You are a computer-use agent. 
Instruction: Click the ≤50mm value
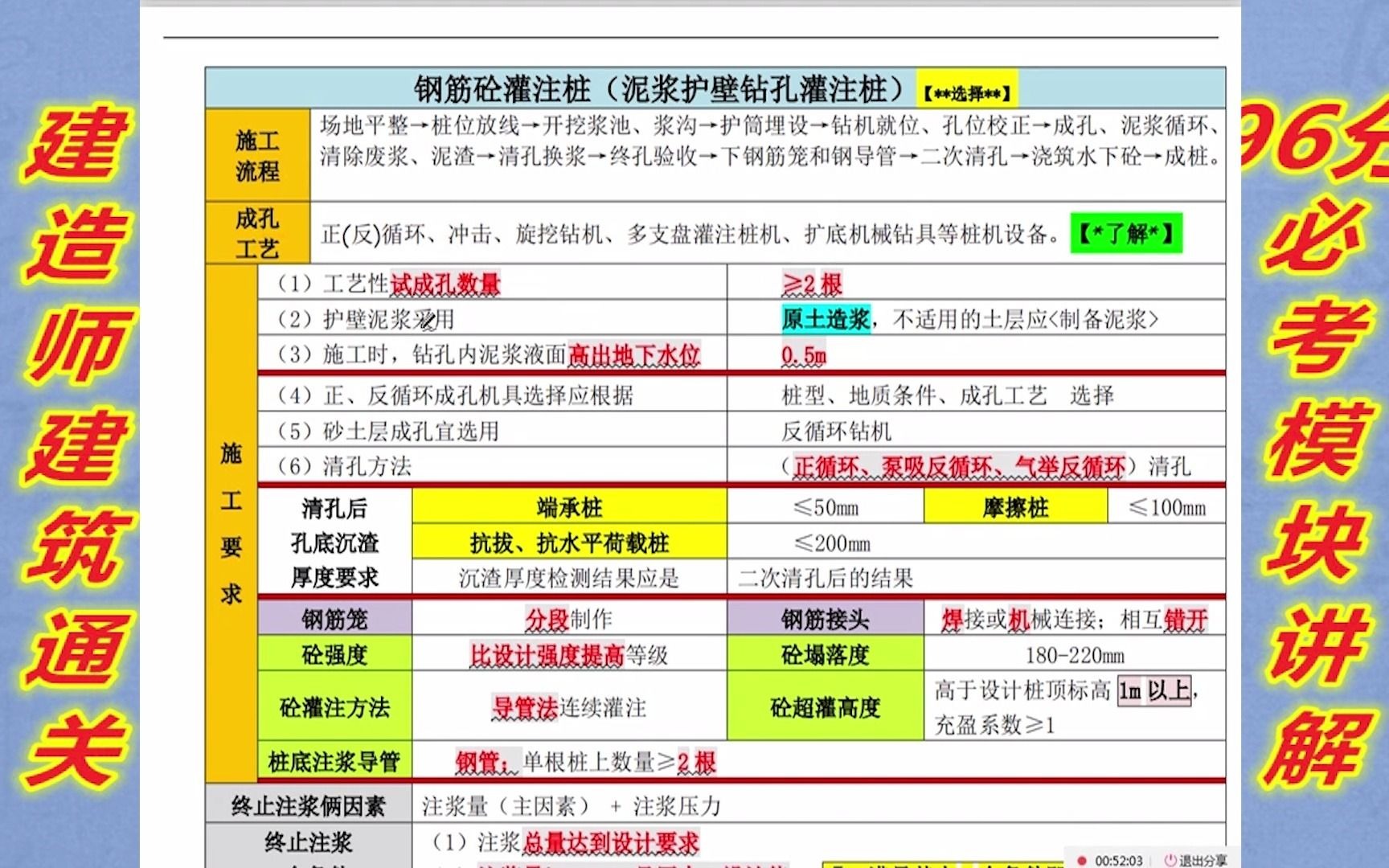click(826, 507)
